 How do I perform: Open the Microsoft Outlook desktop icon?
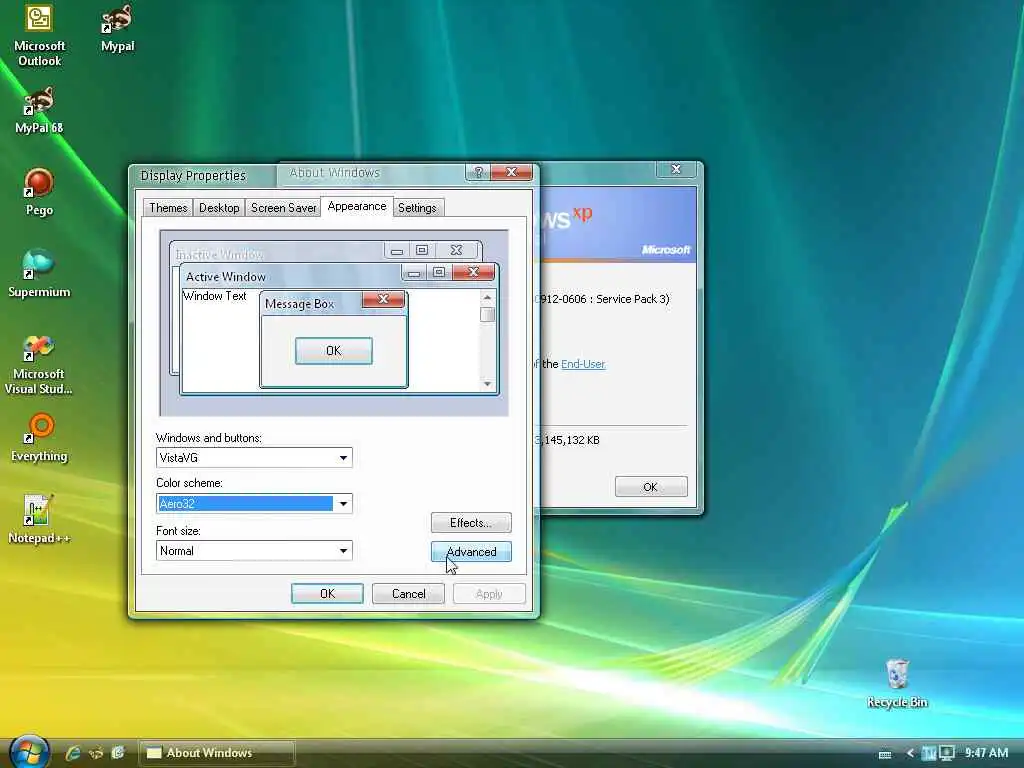coord(39,36)
